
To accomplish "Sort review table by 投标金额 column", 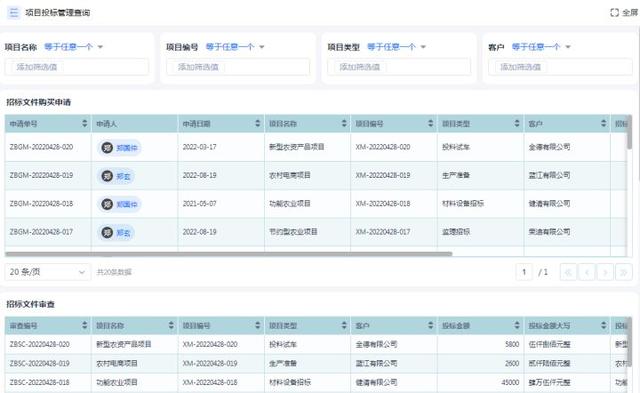I will pos(517,325).
